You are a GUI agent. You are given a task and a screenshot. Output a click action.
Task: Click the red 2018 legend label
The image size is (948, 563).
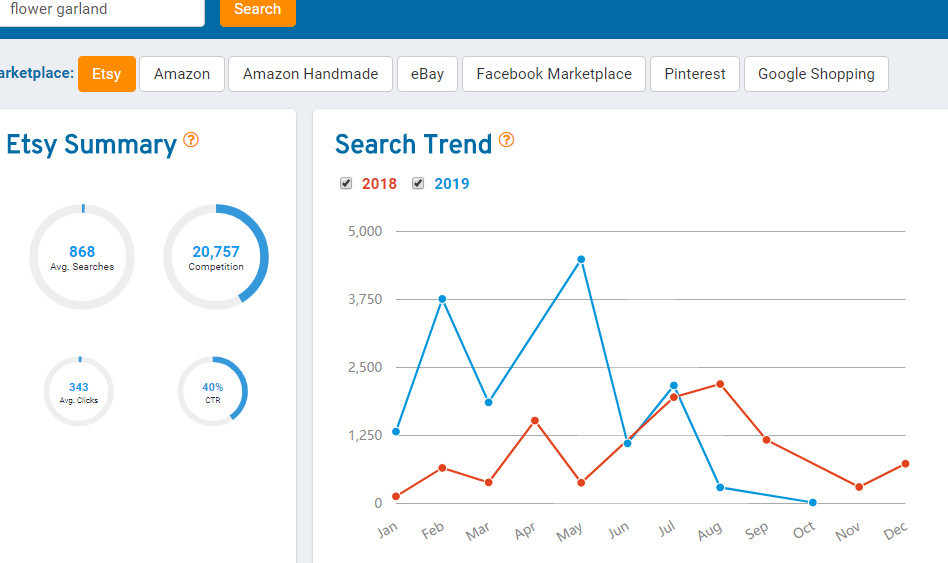click(379, 184)
